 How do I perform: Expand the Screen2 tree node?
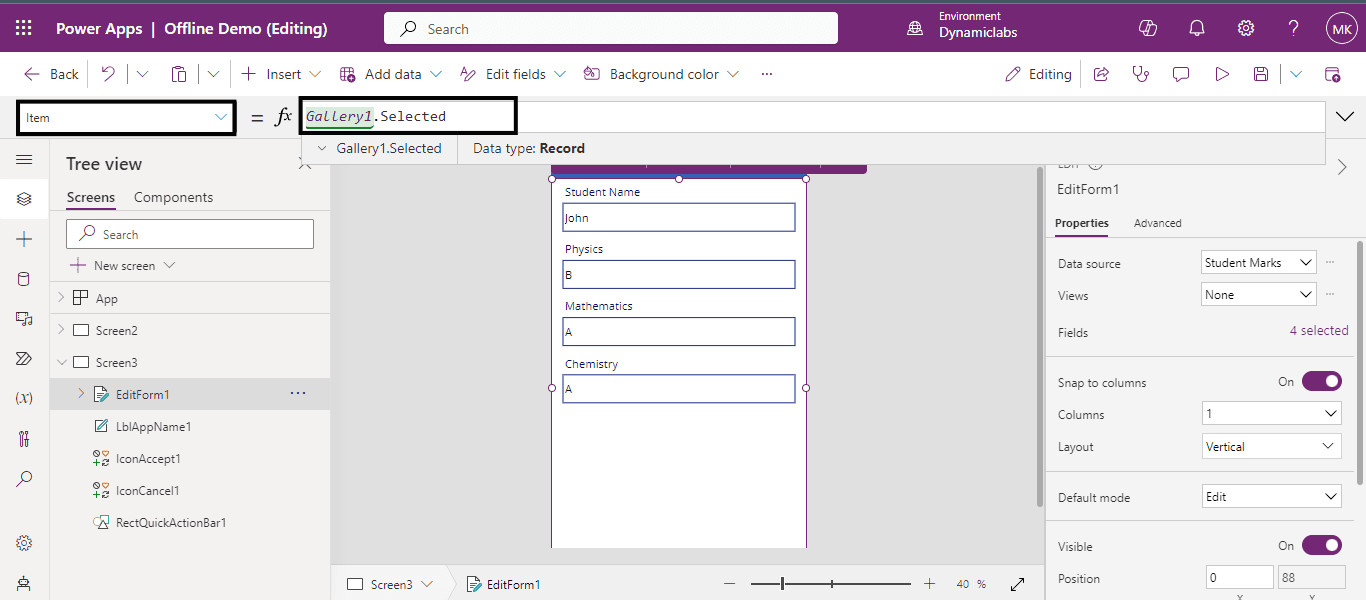pyautogui.click(x=61, y=330)
